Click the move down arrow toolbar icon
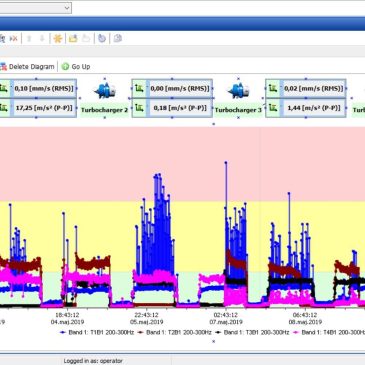The width and height of the screenshot is (365, 365). pyautogui.click(x=42, y=39)
